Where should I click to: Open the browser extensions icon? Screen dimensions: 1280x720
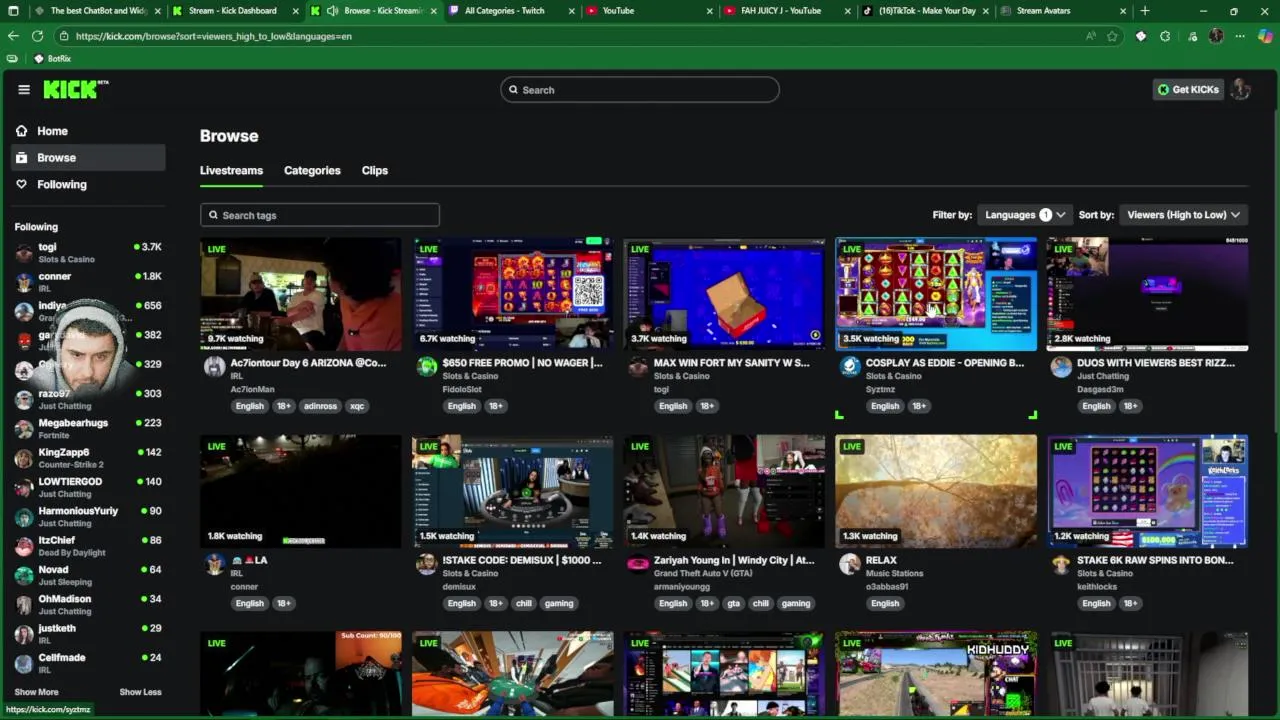tap(1165, 36)
